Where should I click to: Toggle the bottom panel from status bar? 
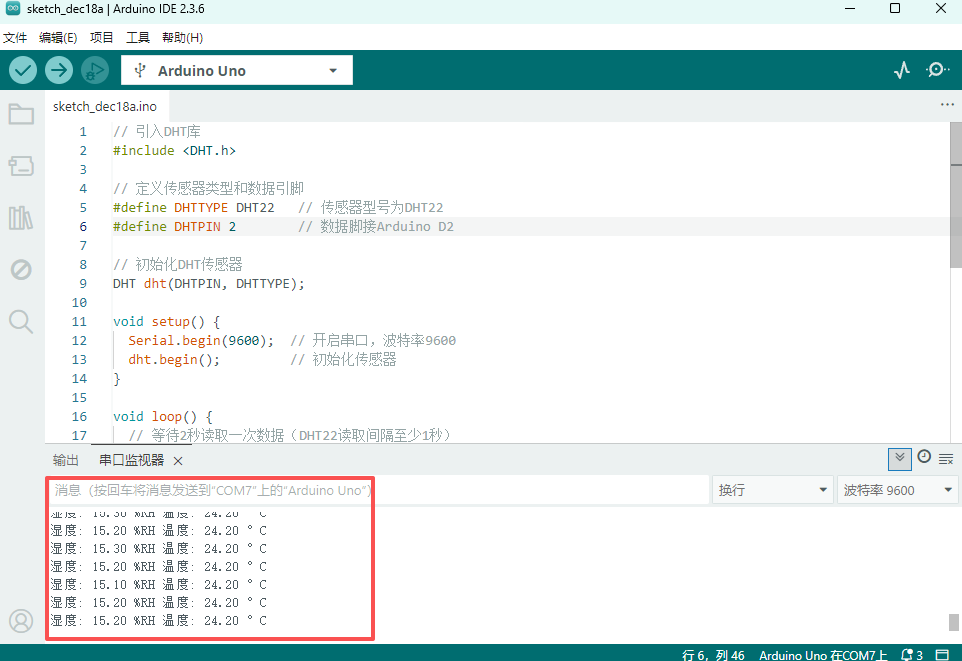click(941, 655)
